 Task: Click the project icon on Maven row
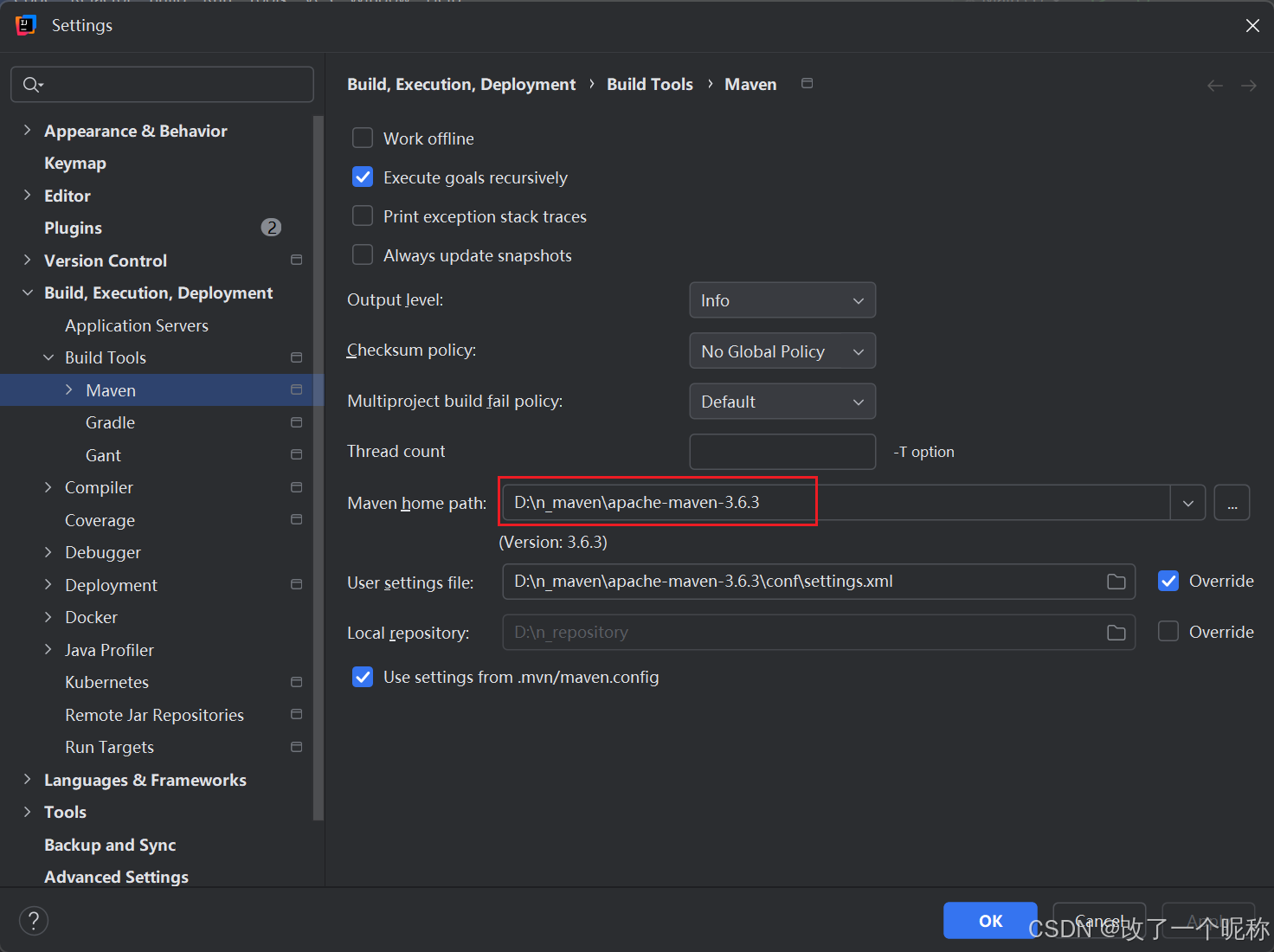296,389
